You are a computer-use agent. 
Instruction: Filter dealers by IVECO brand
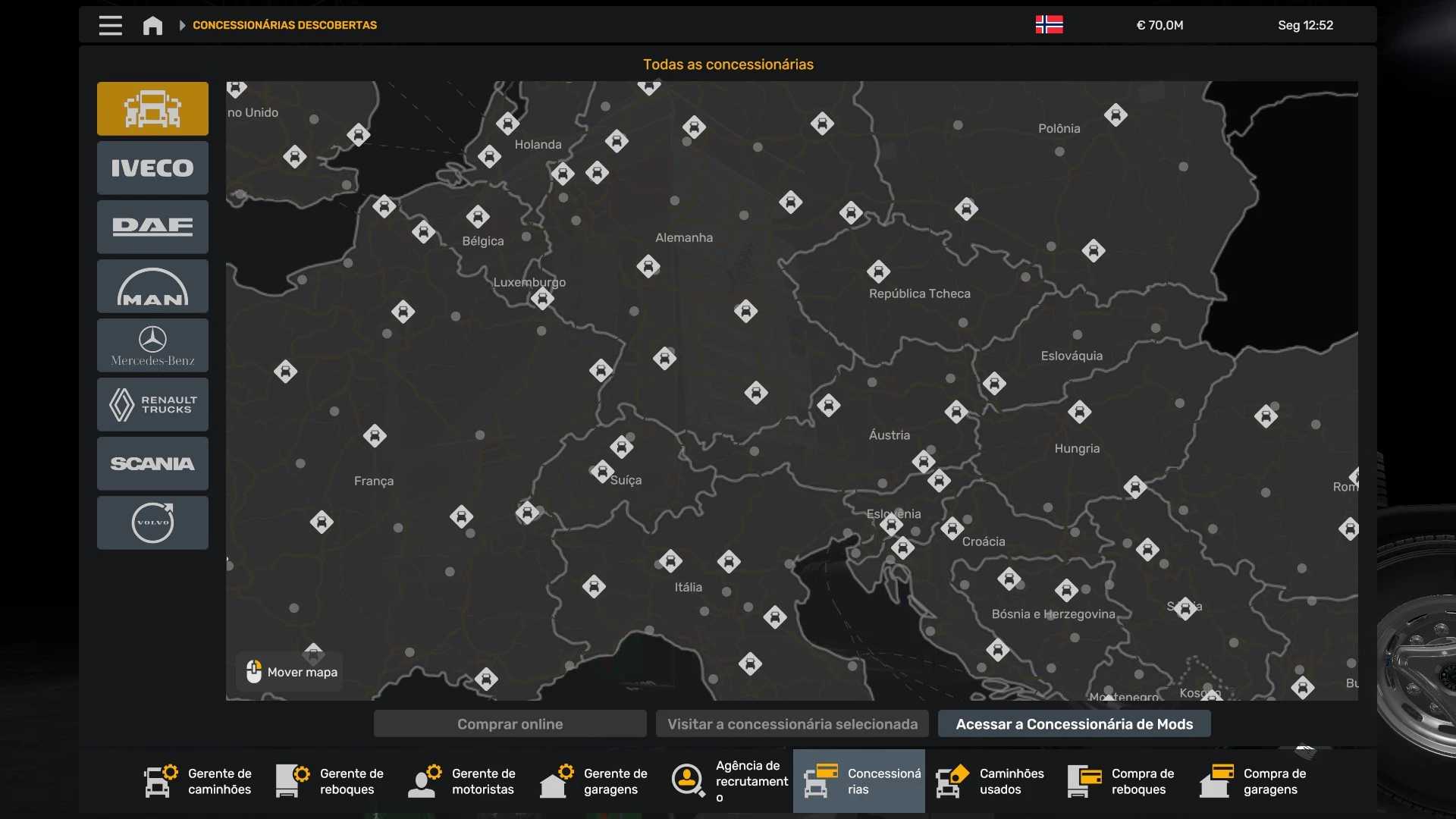(152, 168)
